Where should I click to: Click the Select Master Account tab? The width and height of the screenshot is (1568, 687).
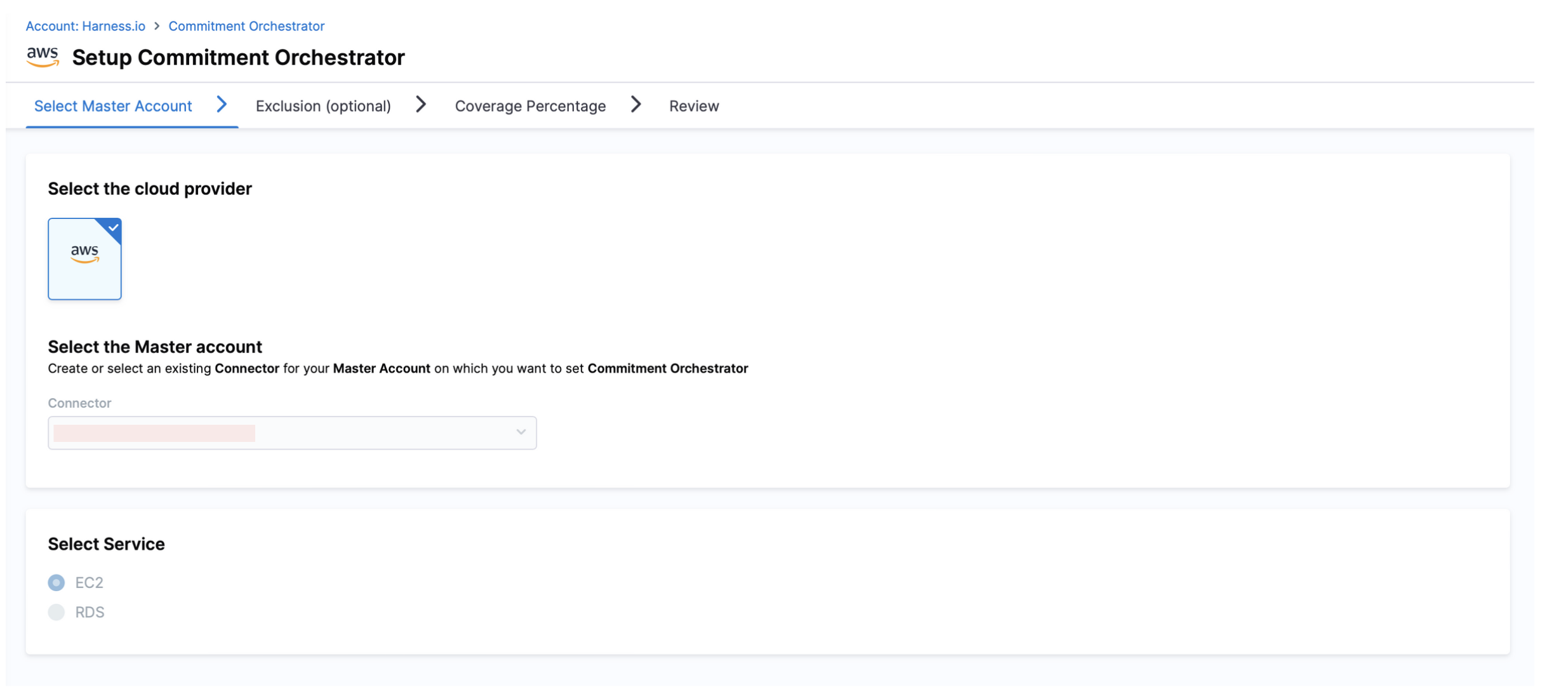(113, 106)
